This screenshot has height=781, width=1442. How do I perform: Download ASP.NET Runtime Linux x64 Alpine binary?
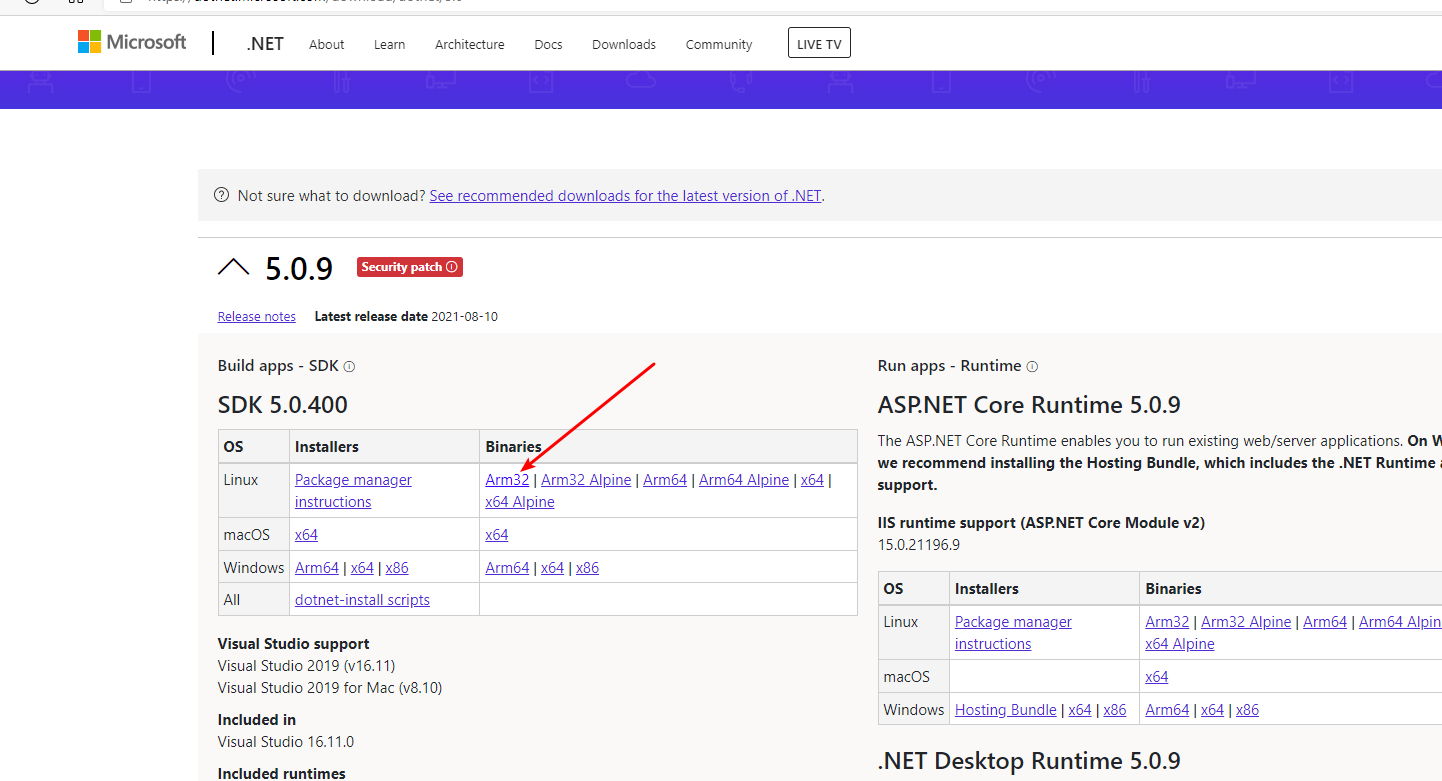pyautogui.click(x=1180, y=644)
